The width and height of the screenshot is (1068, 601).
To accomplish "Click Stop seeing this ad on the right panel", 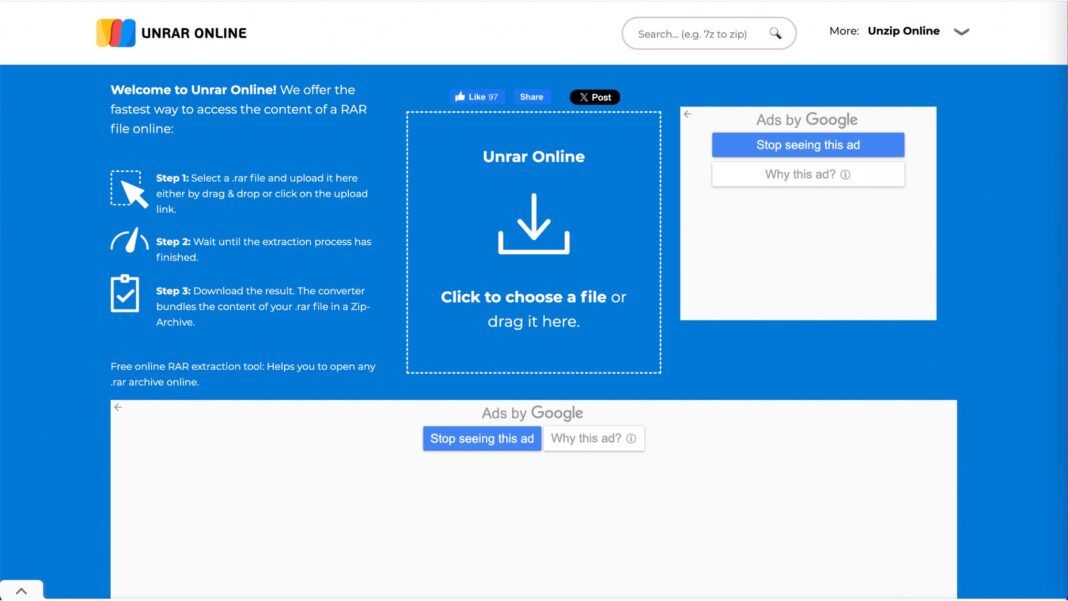I will click(807, 145).
